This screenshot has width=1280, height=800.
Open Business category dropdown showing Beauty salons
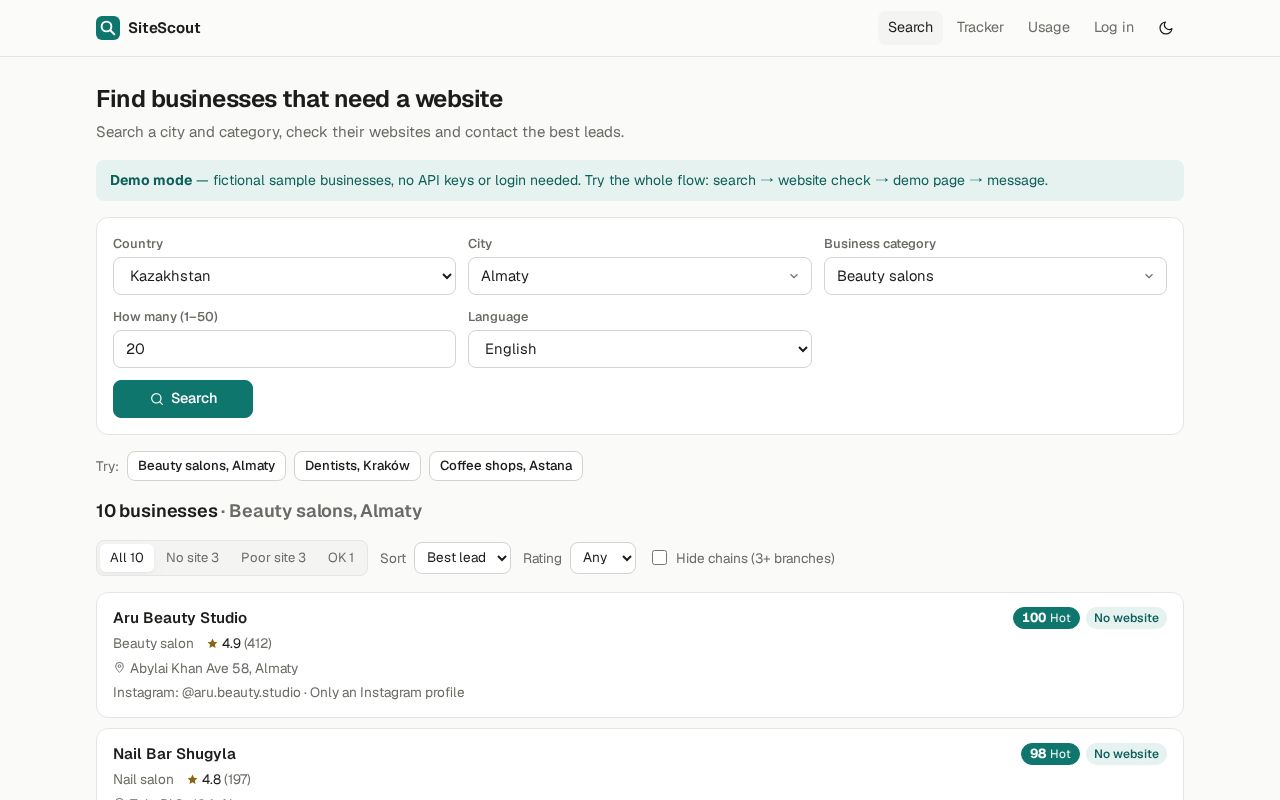[995, 276]
